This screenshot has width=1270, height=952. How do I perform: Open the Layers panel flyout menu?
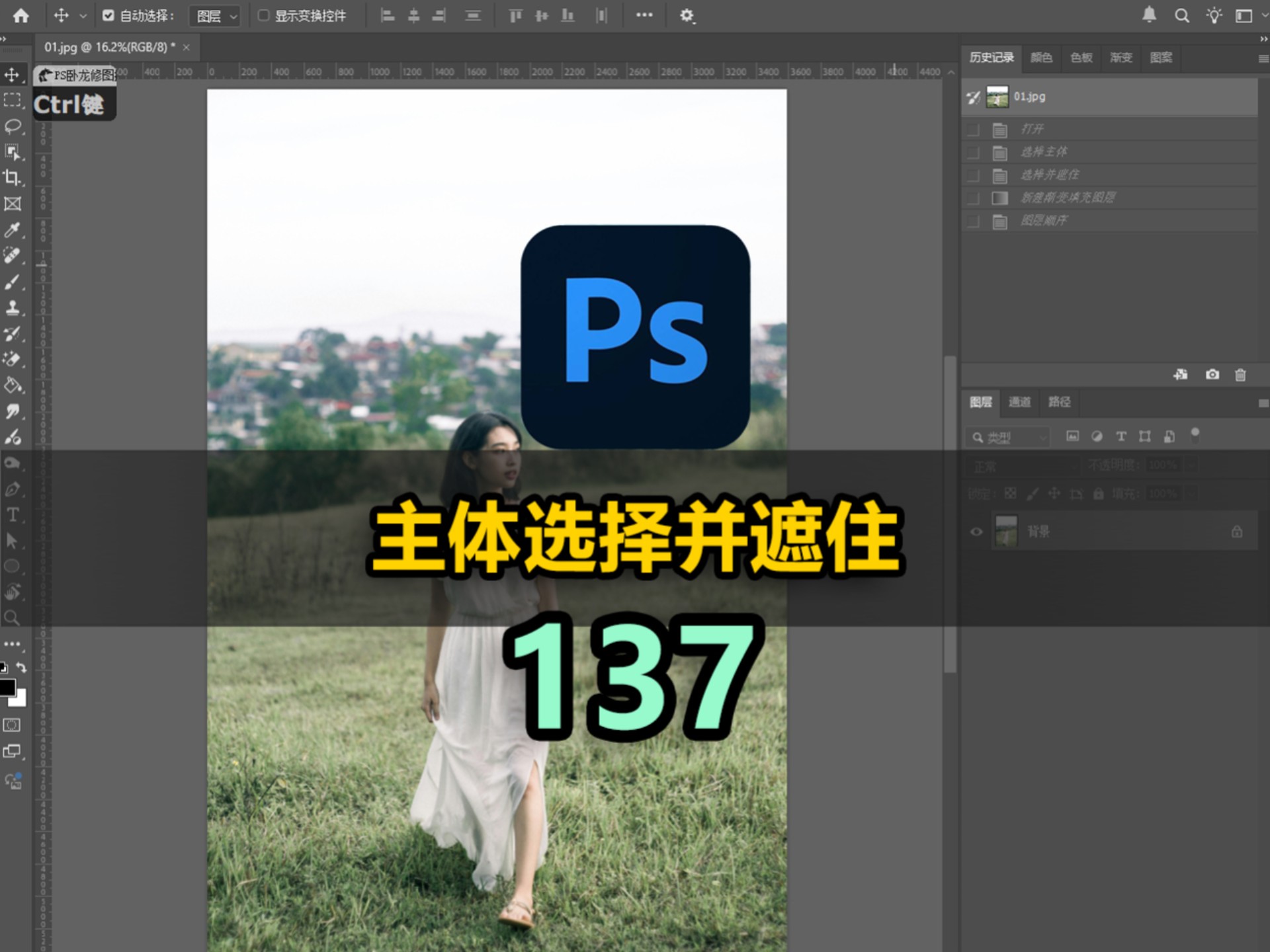1263,403
